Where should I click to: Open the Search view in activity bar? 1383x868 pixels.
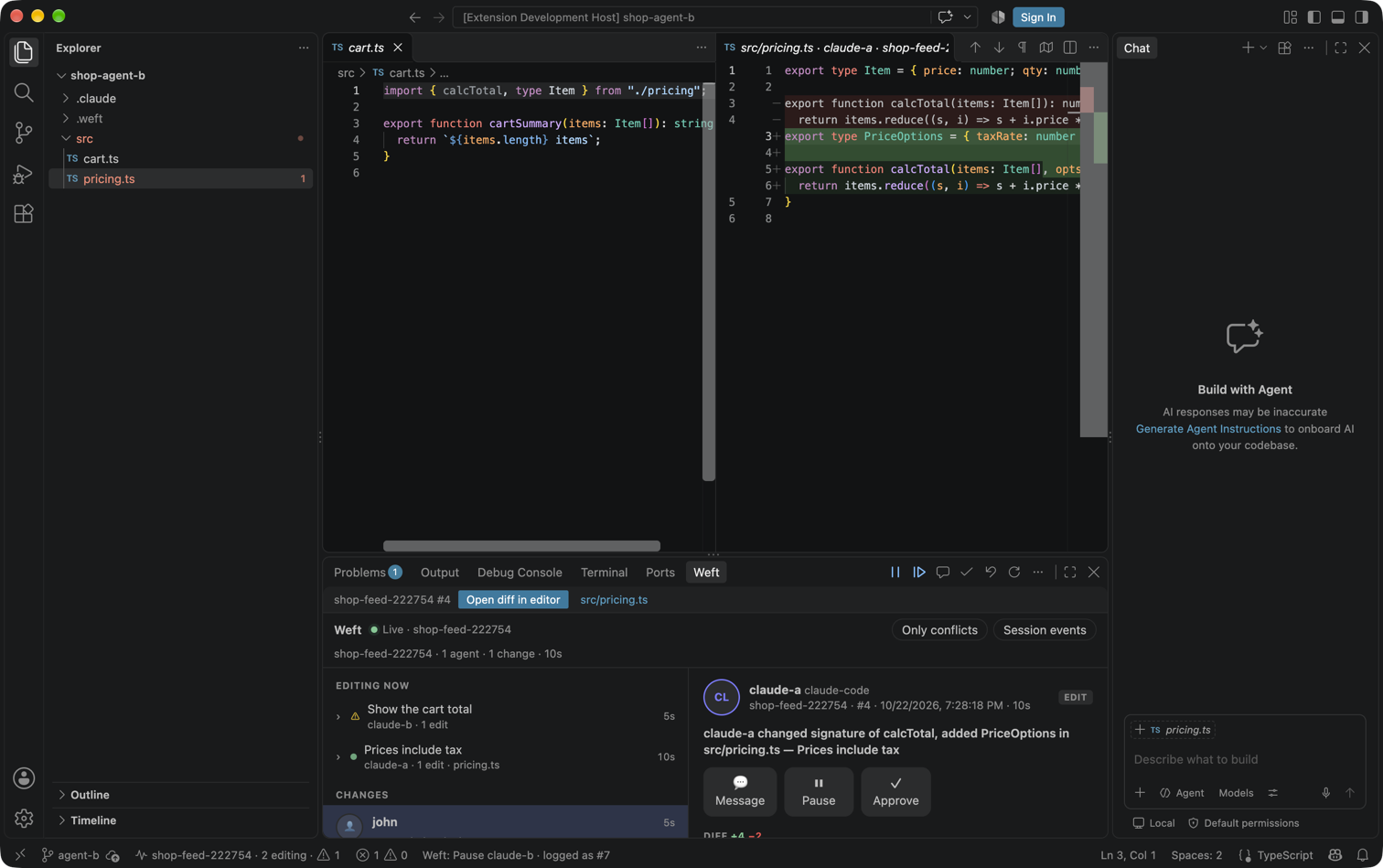[24, 92]
